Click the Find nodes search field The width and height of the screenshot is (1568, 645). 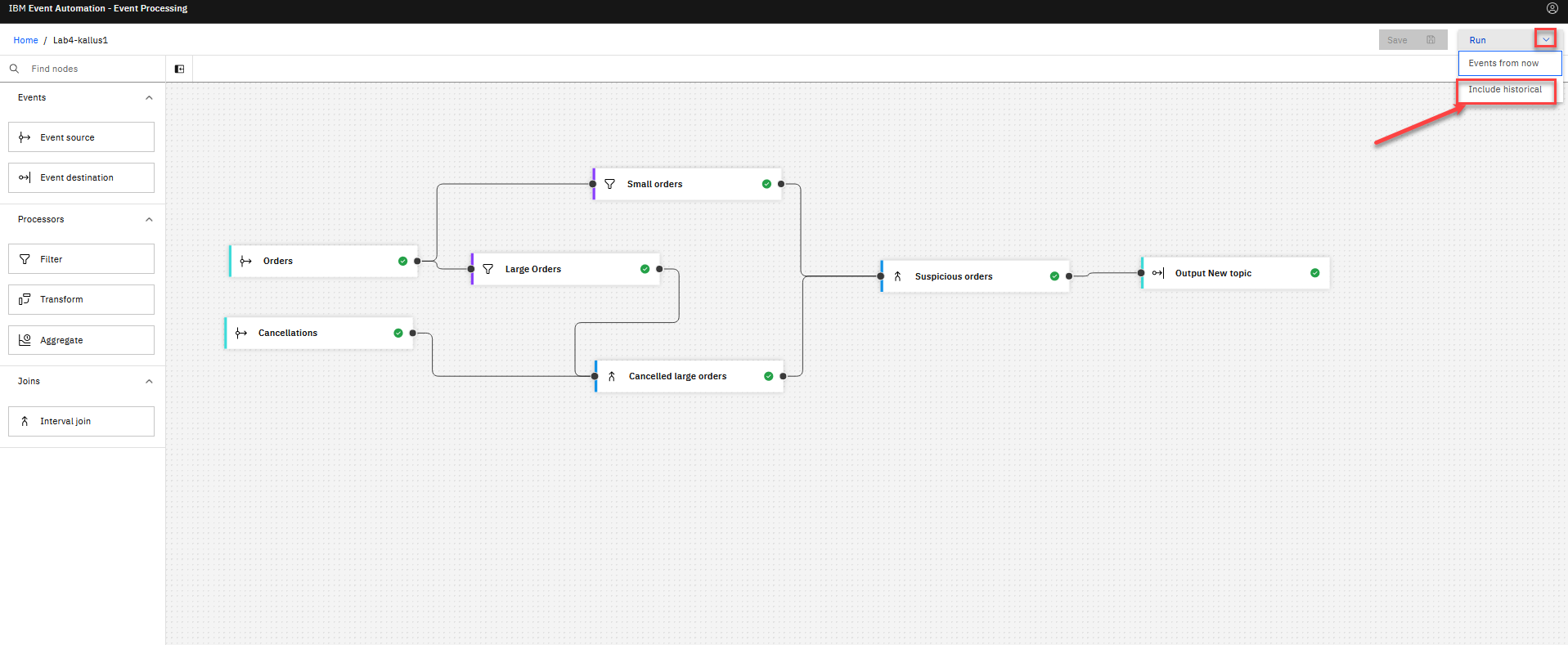(x=90, y=69)
